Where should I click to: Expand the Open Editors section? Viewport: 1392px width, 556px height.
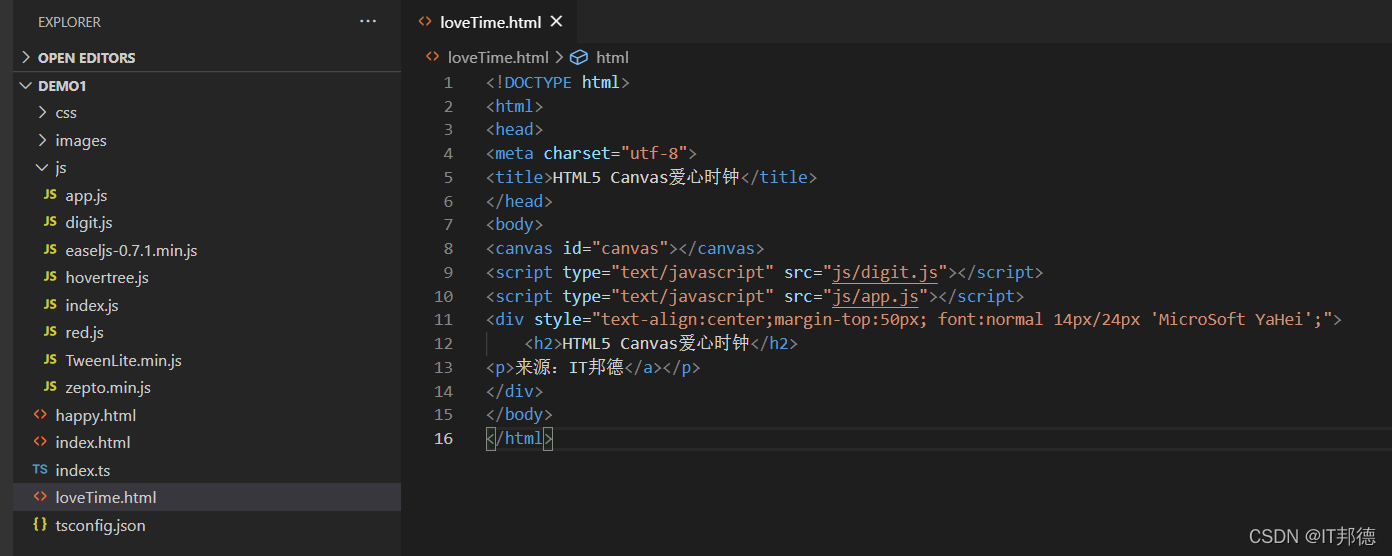(x=26, y=58)
